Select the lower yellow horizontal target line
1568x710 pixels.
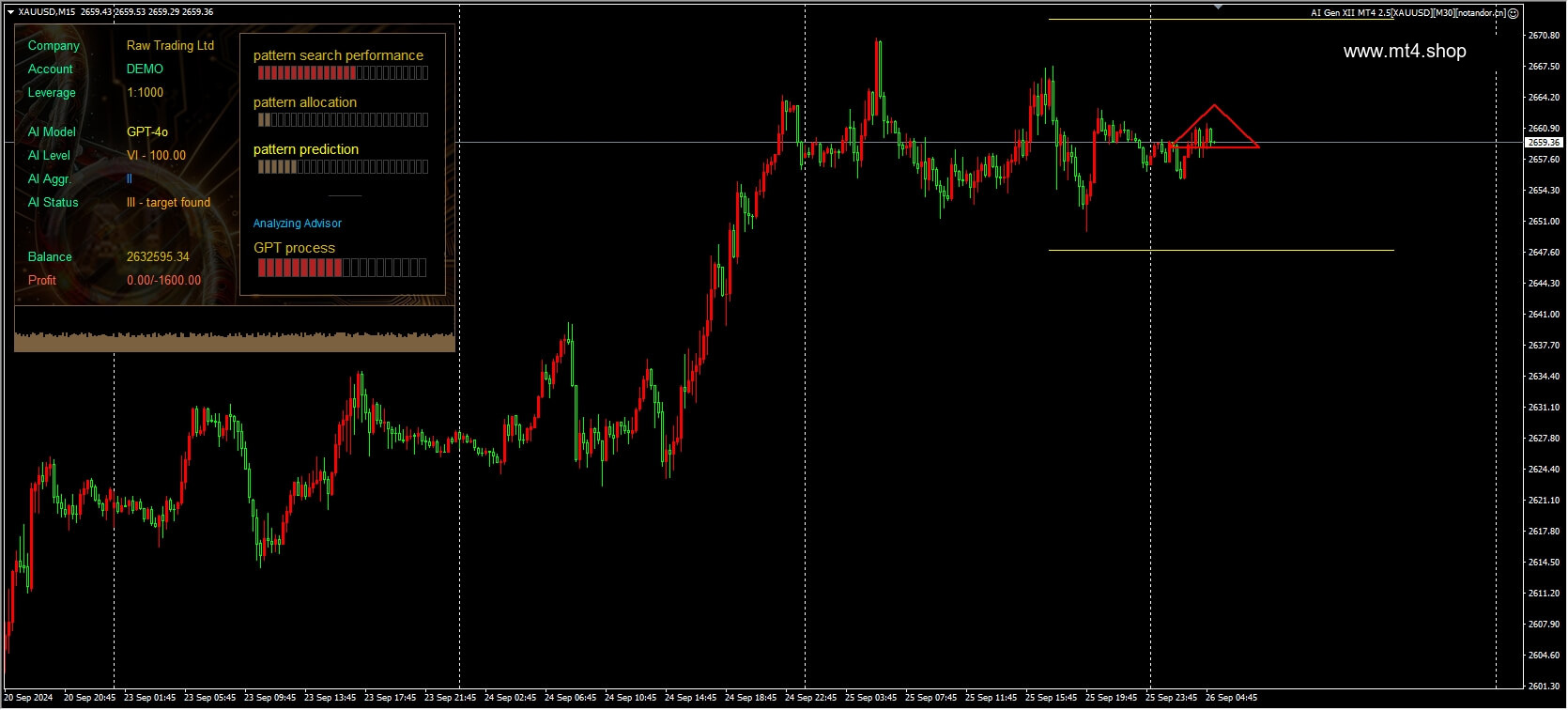coord(1221,251)
